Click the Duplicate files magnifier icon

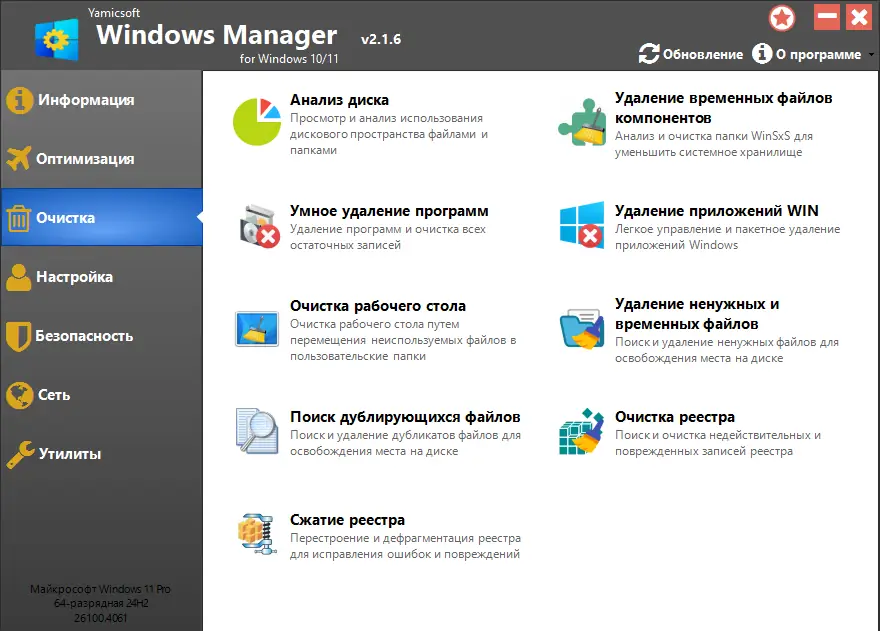pyautogui.click(x=257, y=431)
